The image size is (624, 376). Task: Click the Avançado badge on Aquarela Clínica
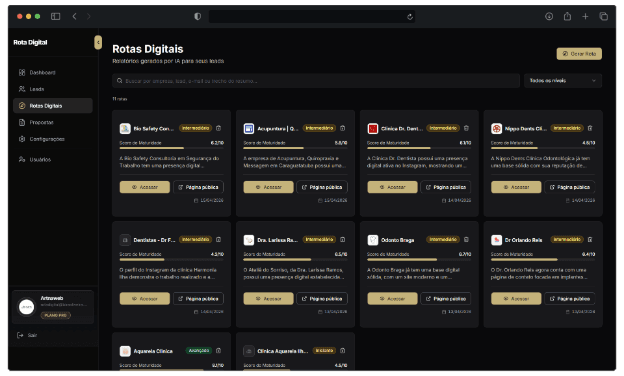click(199, 351)
